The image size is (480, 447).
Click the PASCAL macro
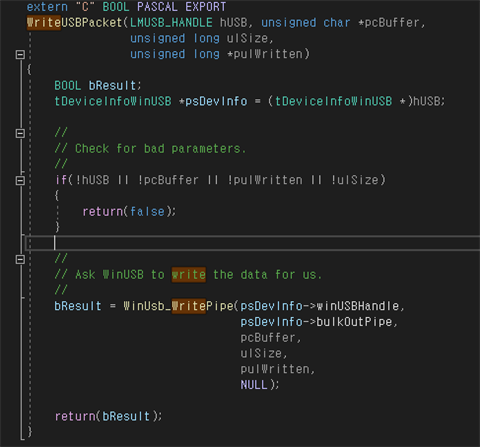pos(157,7)
